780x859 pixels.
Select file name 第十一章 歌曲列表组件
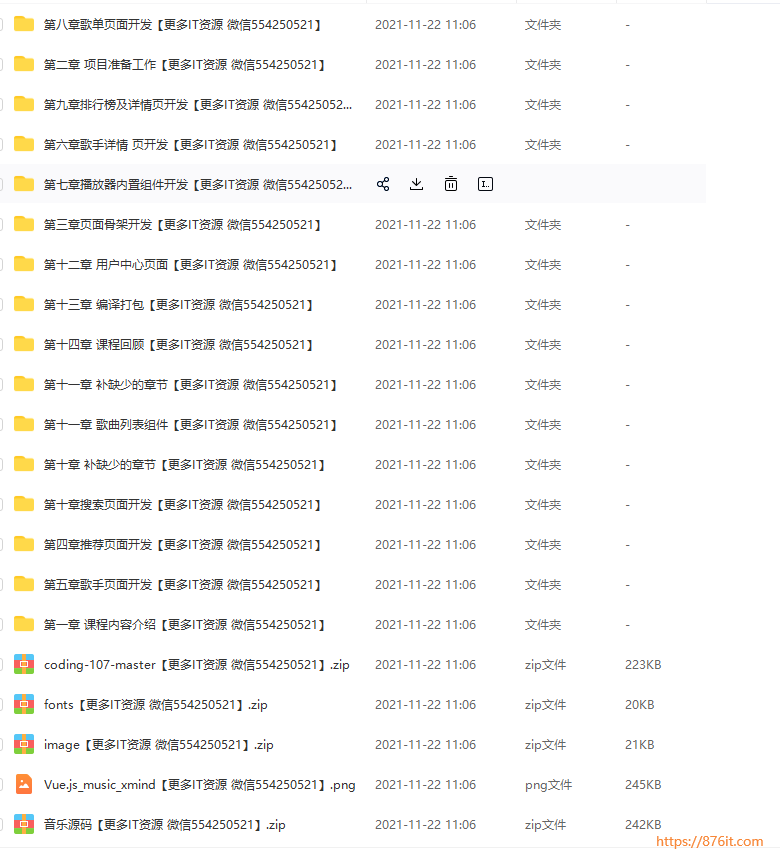click(x=191, y=425)
